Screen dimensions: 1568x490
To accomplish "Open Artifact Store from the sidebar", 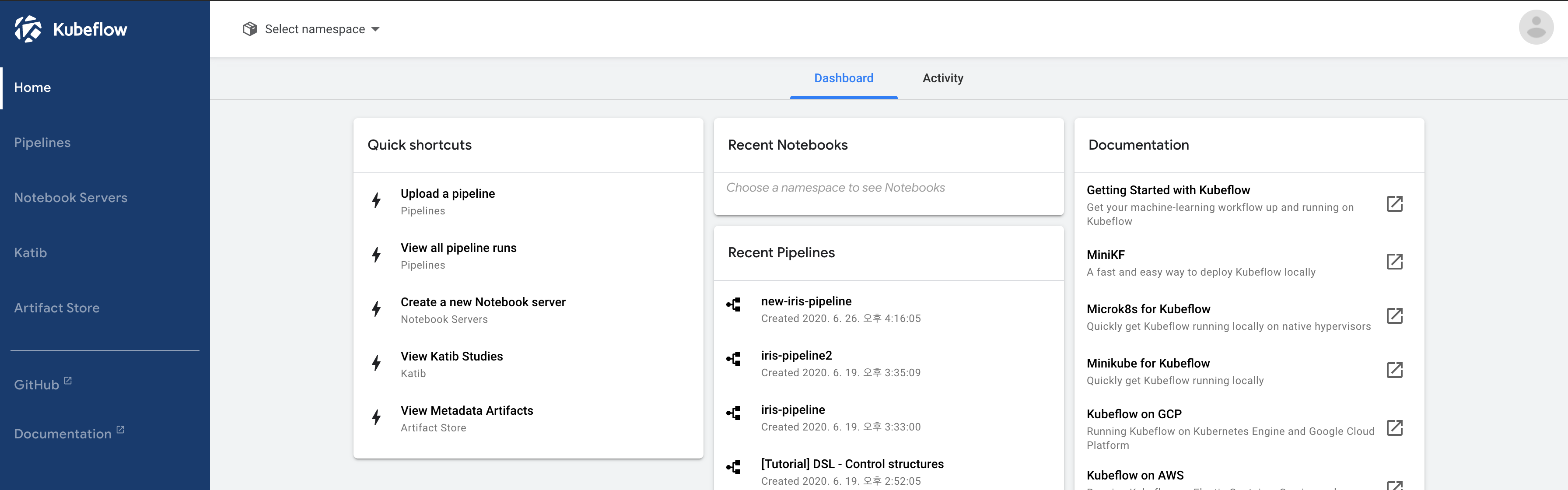I will coord(105,308).
